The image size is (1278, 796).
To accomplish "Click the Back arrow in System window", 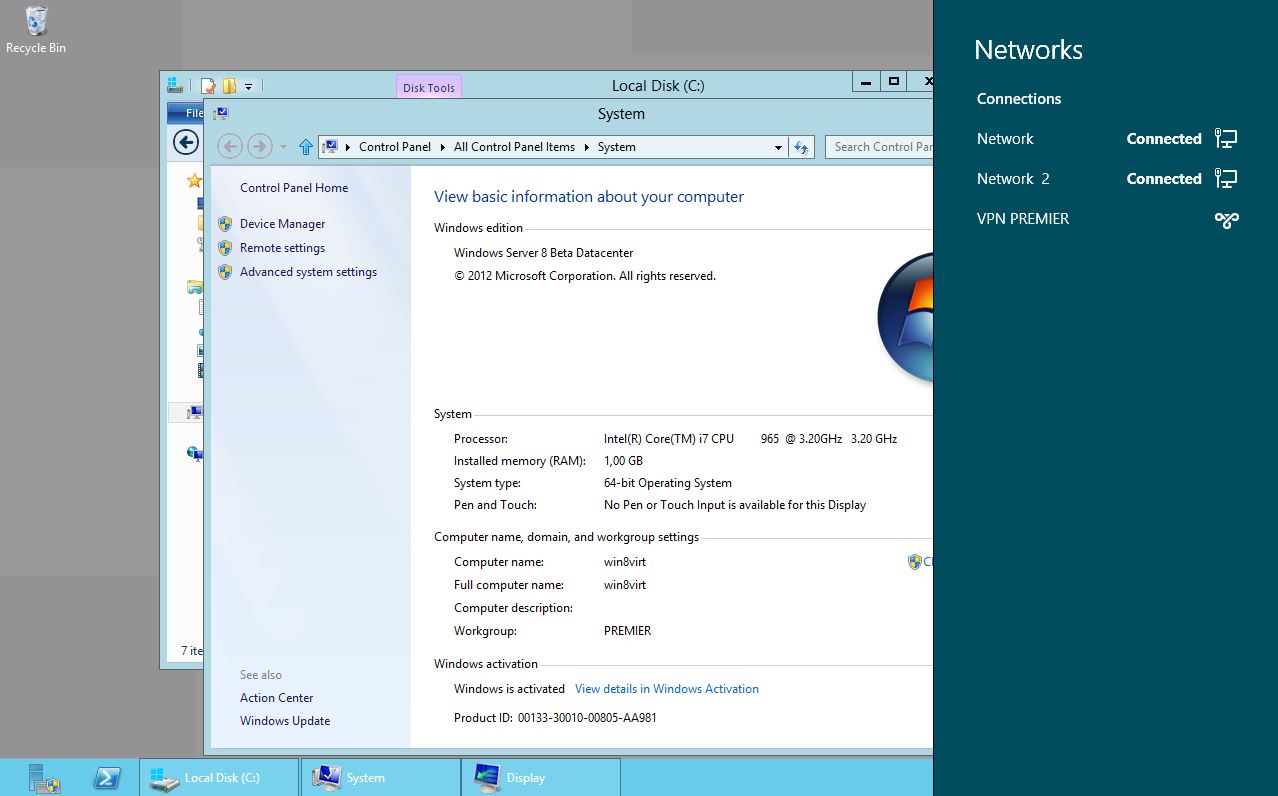I will (x=230, y=147).
